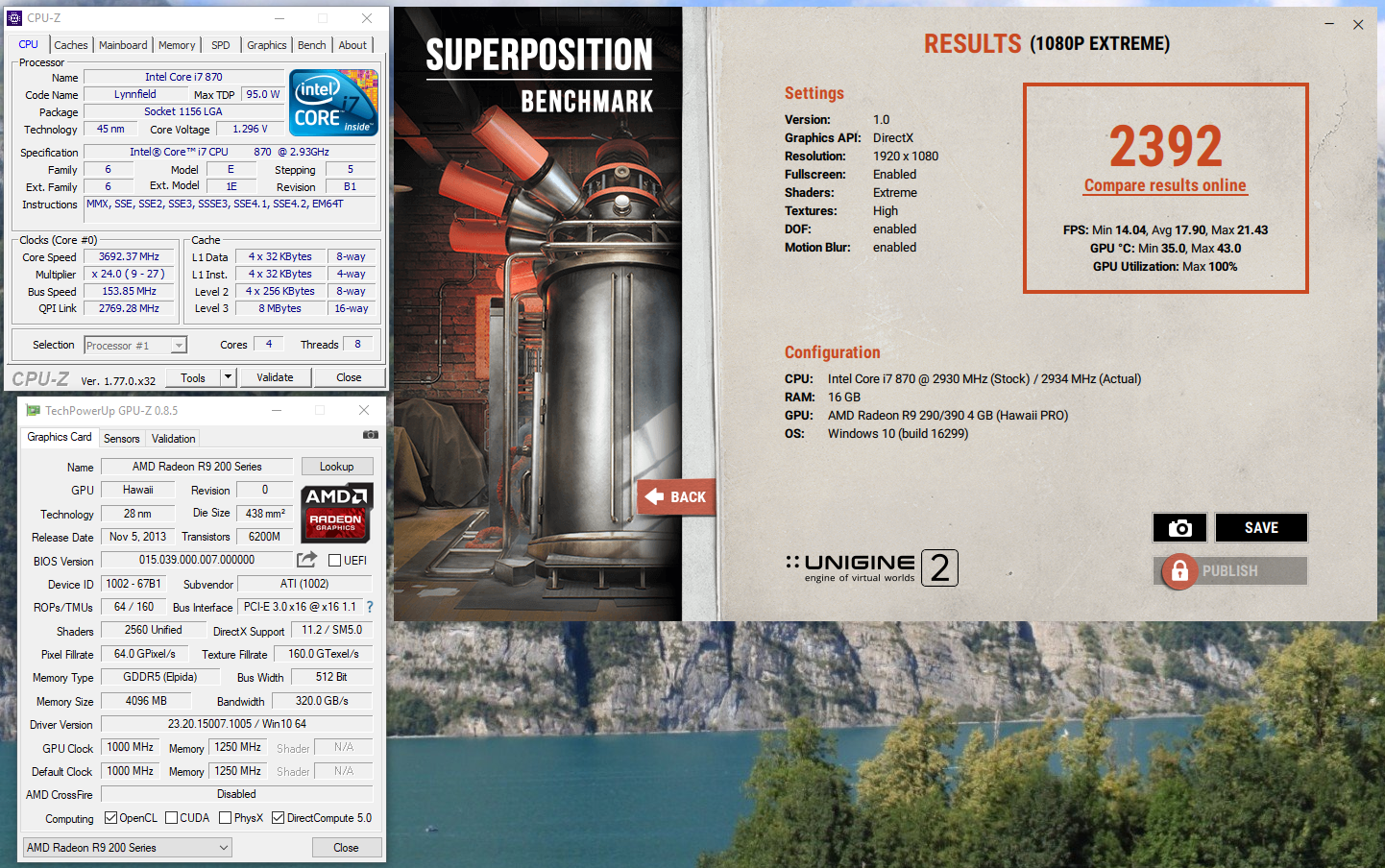Click the Memory Size value 4096 MB

point(146,701)
